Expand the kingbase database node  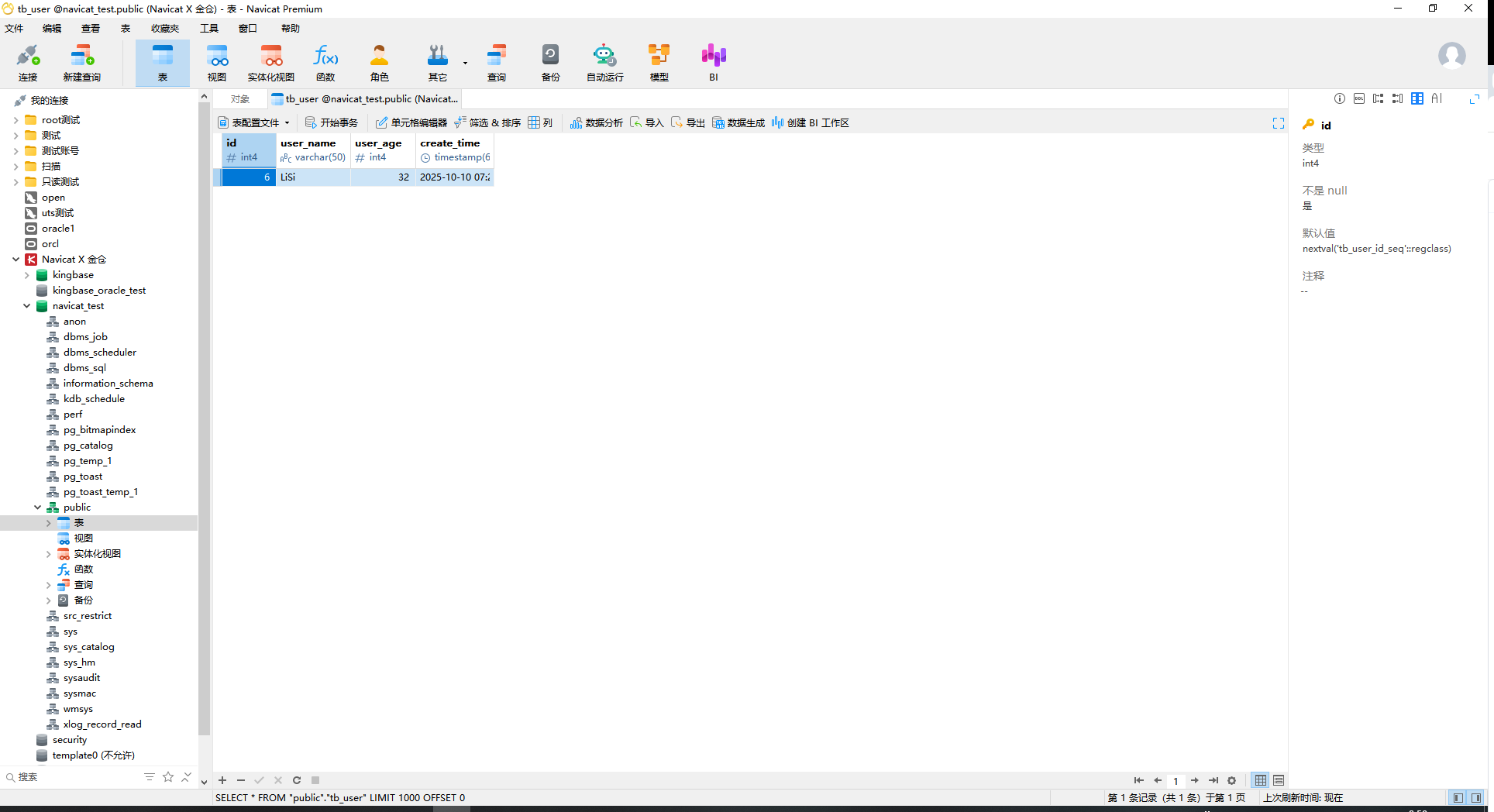point(26,275)
